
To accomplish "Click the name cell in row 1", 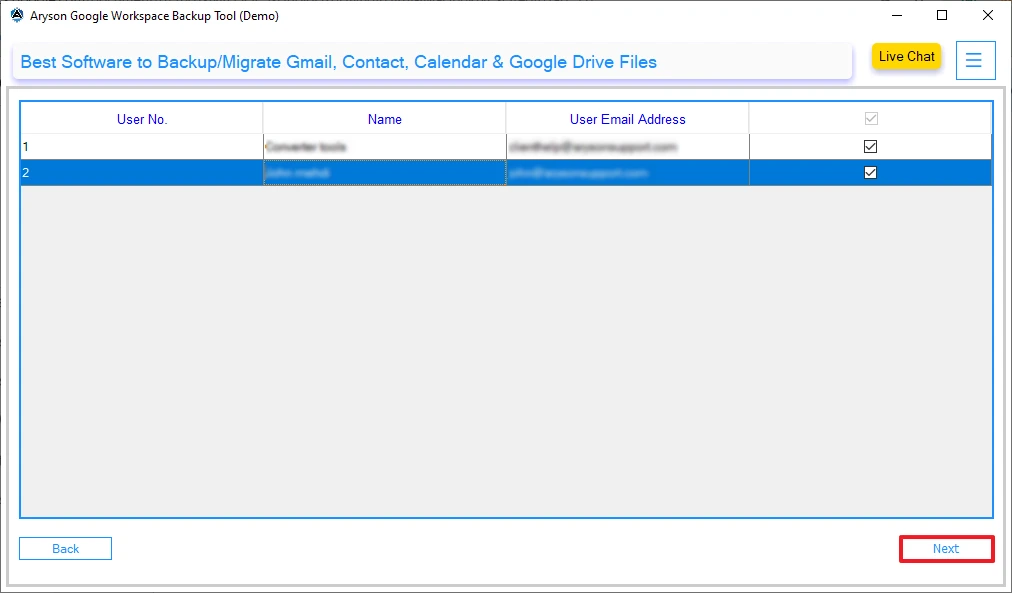I will (385, 146).
